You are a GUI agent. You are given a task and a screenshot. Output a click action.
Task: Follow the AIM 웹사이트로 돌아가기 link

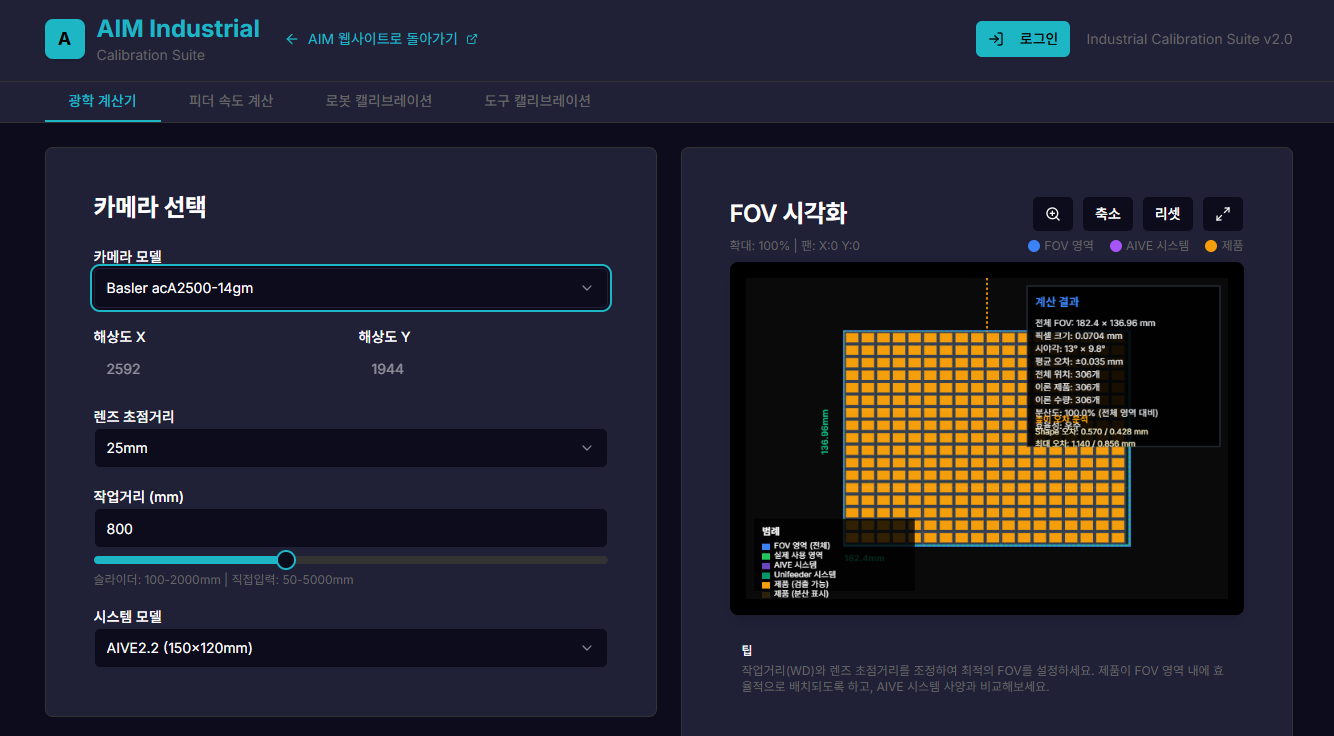click(x=380, y=39)
